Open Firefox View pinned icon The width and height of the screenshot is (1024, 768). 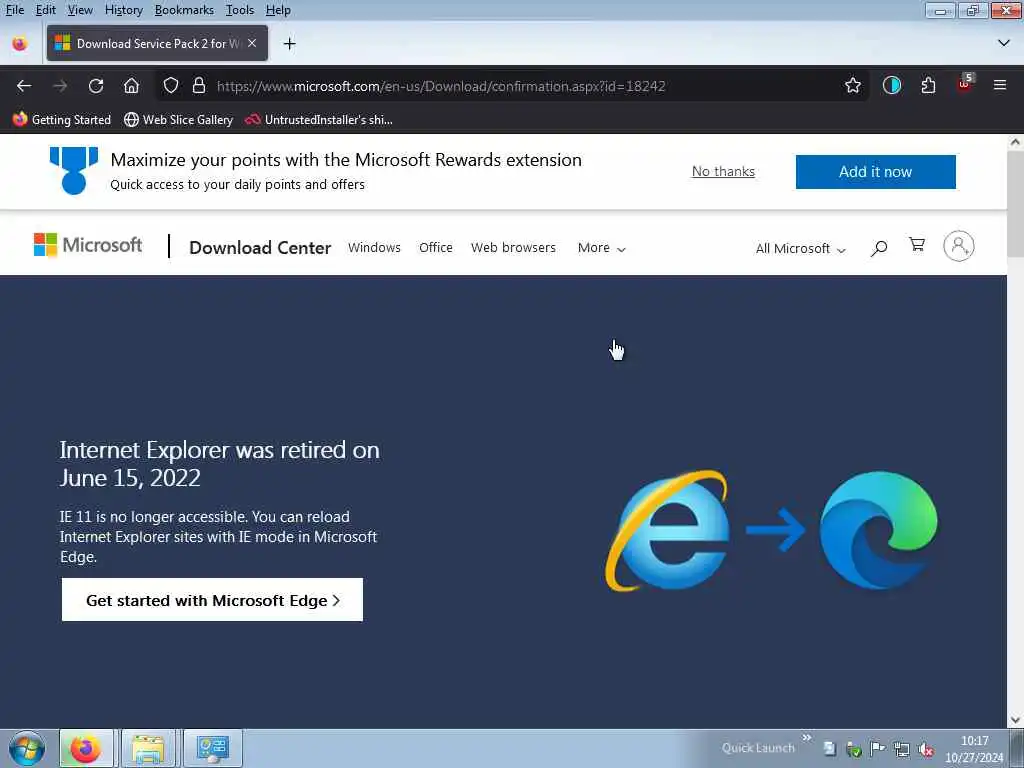[20, 44]
